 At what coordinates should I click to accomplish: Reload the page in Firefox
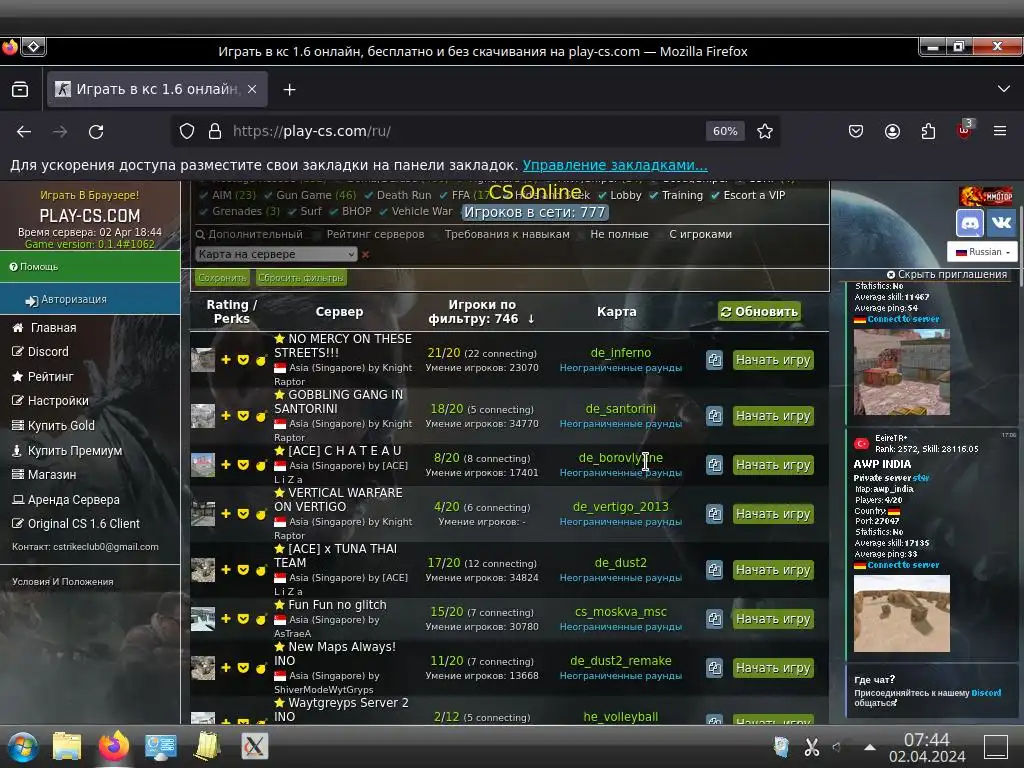pyautogui.click(x=96, y=131)
